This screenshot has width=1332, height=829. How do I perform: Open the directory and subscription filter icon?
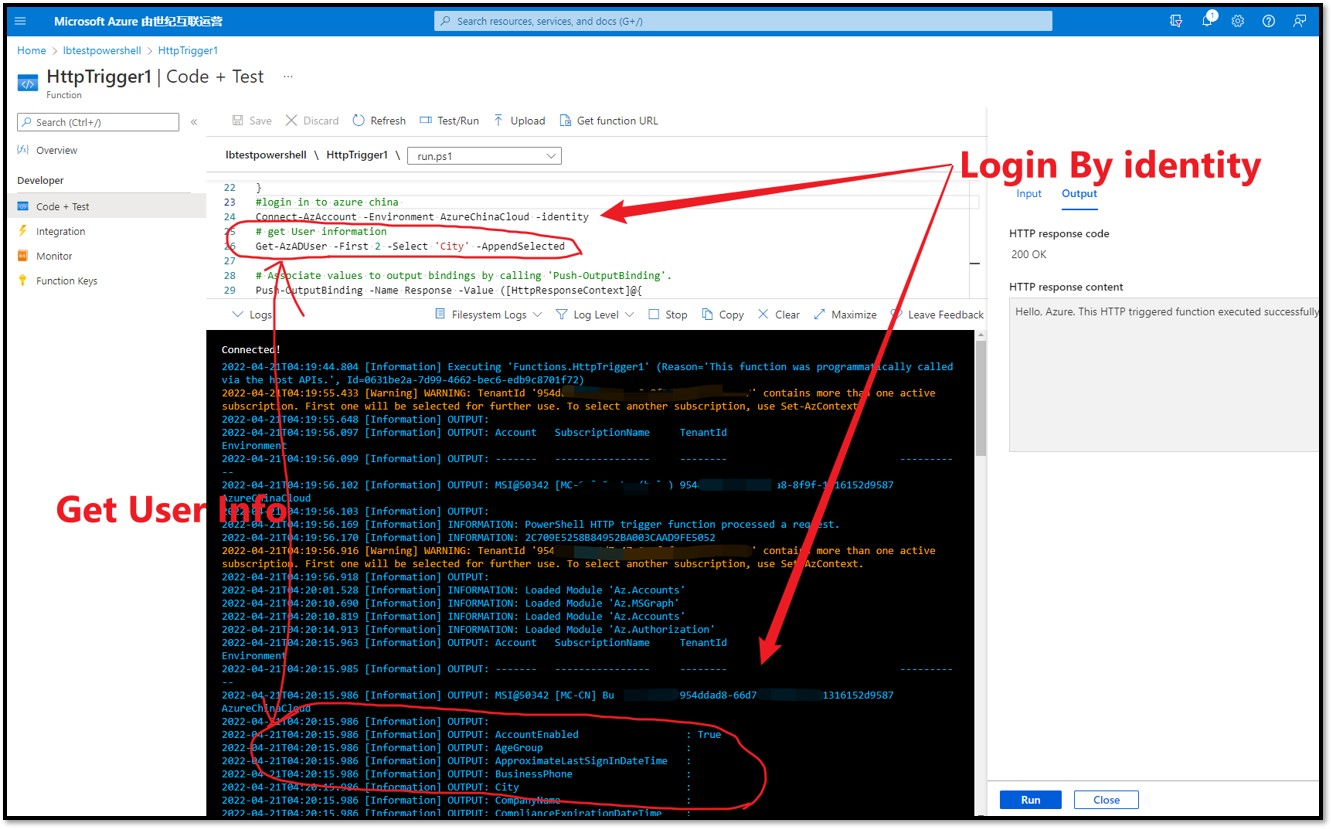(x=1176, y=21)
